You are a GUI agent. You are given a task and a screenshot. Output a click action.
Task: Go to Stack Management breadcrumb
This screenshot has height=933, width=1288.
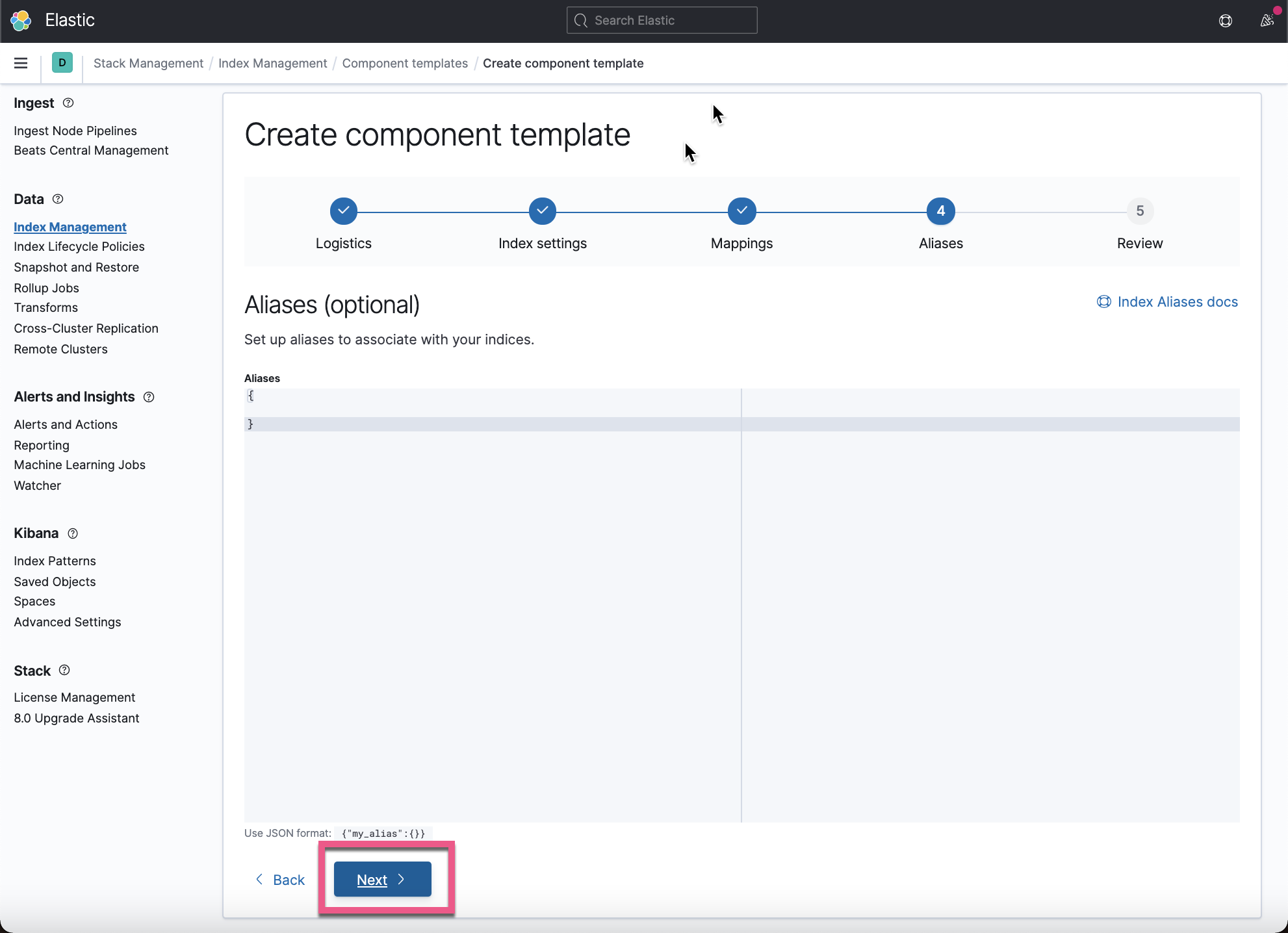coord(148,63)
